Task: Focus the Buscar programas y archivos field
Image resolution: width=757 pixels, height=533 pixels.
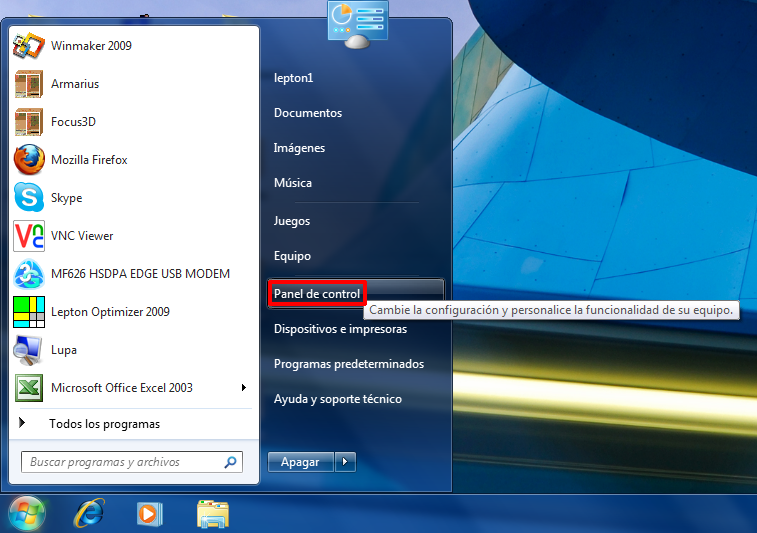Action: coord(132,462)
